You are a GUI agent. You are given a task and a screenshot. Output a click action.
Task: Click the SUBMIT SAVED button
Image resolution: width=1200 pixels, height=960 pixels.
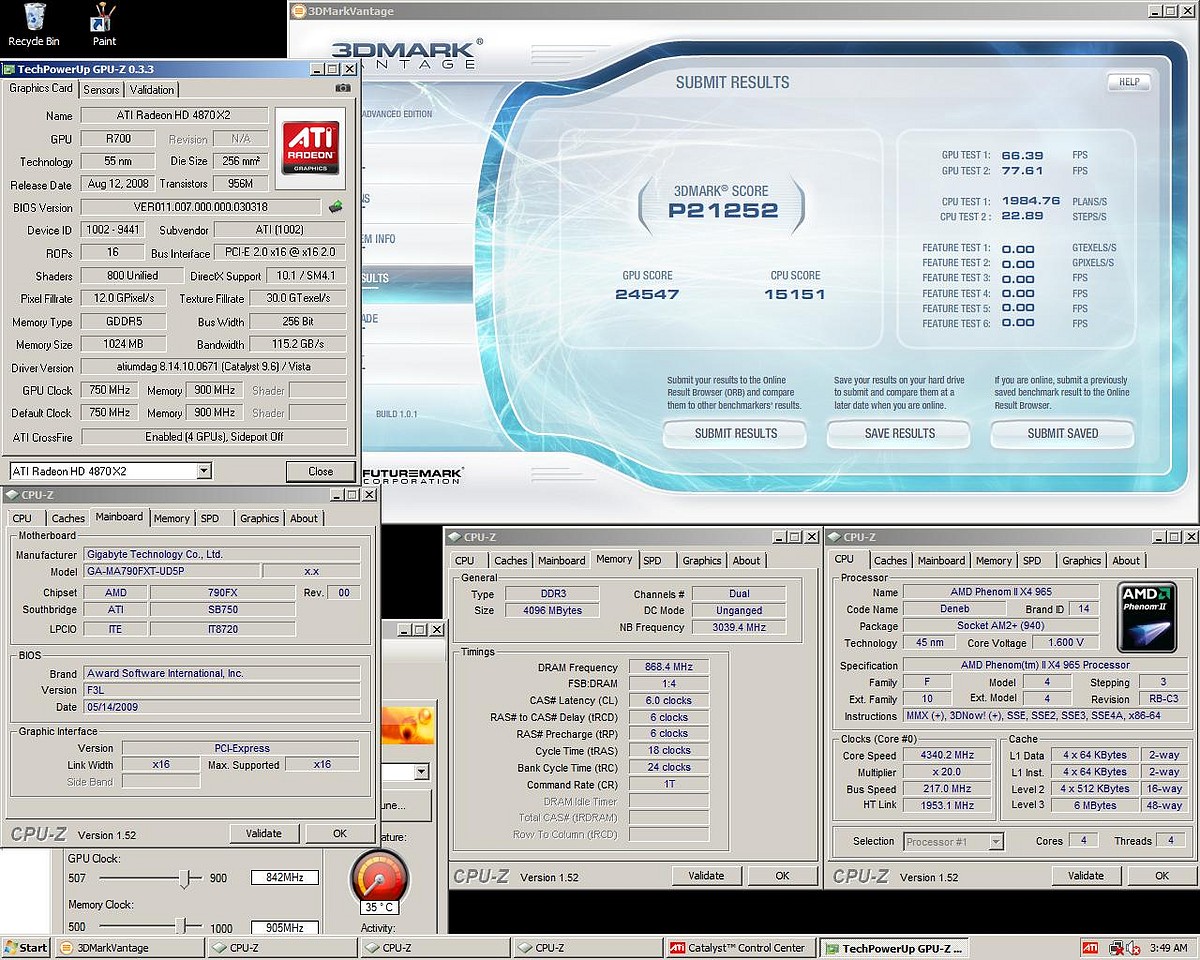[x=1063, y=433]
